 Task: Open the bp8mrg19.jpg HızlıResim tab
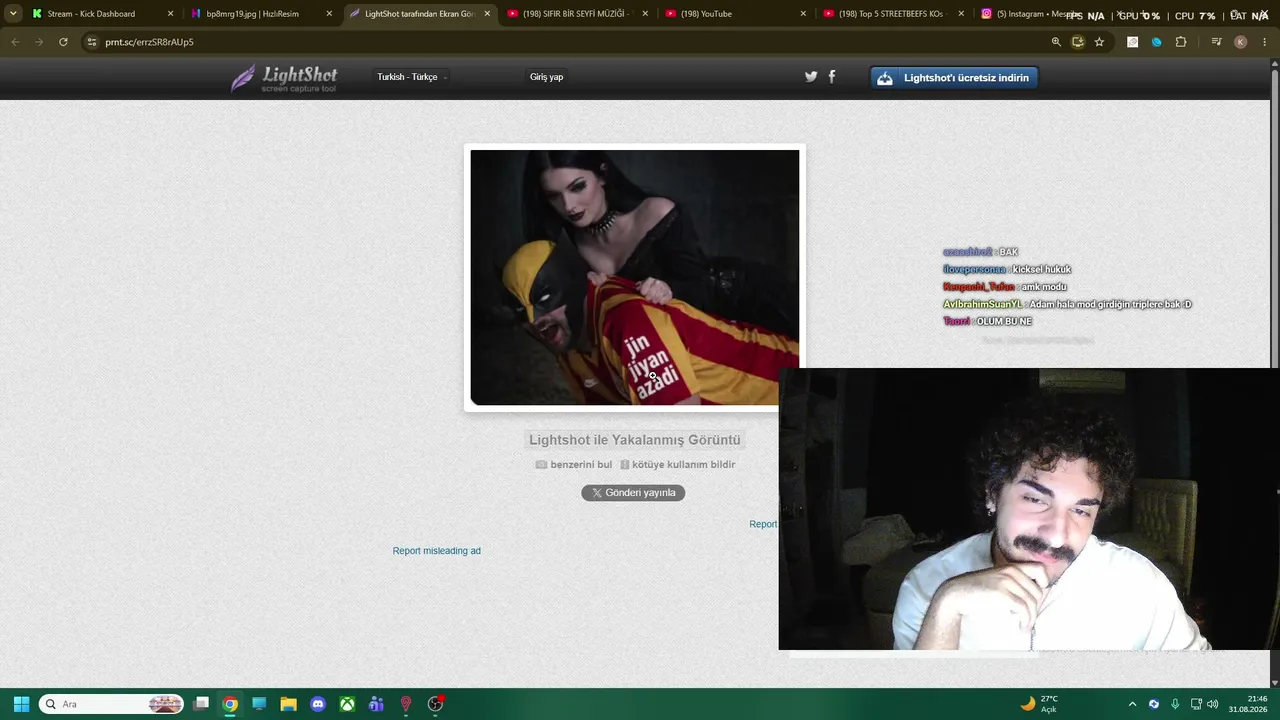coord(260,14)
